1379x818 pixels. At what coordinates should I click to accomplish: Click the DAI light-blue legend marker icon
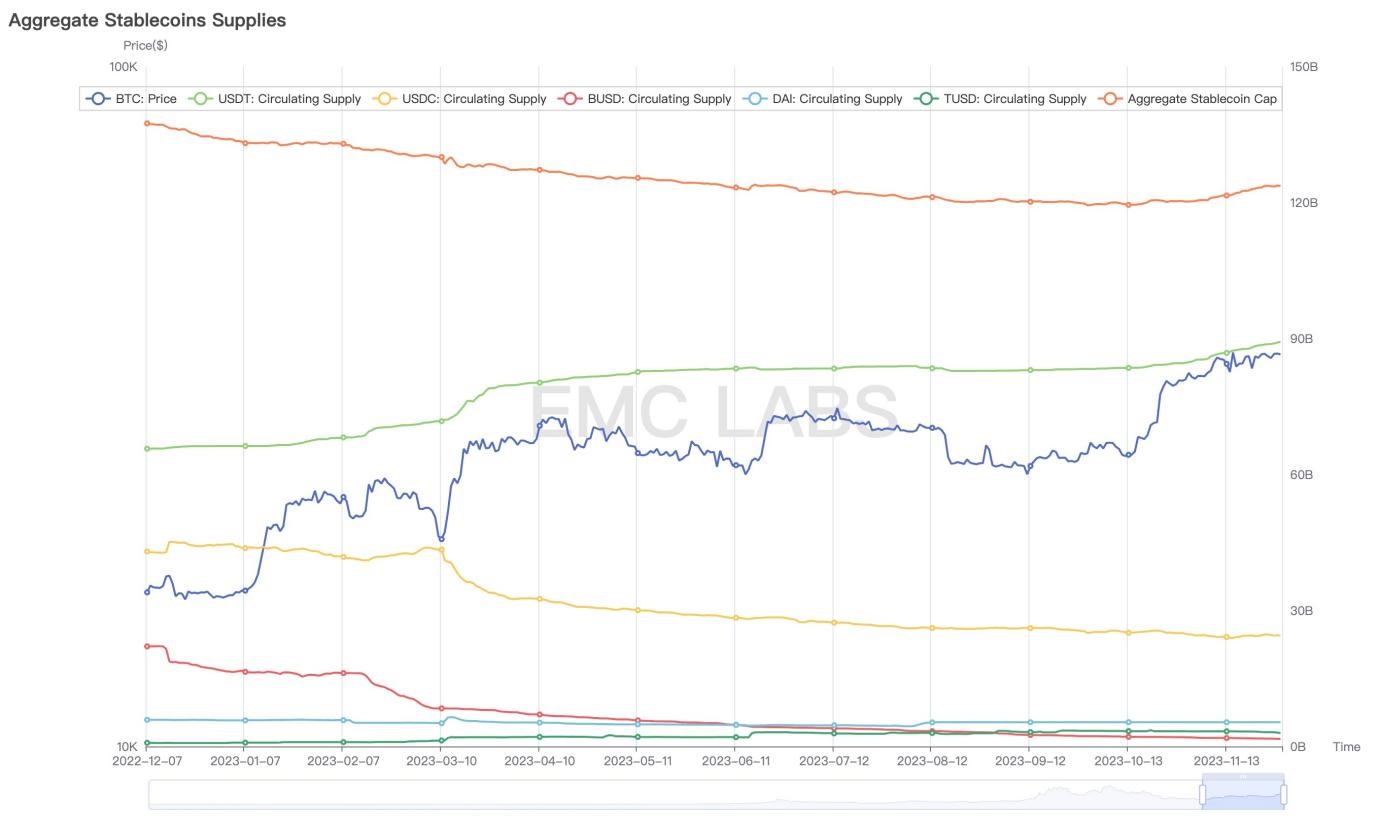756,99
